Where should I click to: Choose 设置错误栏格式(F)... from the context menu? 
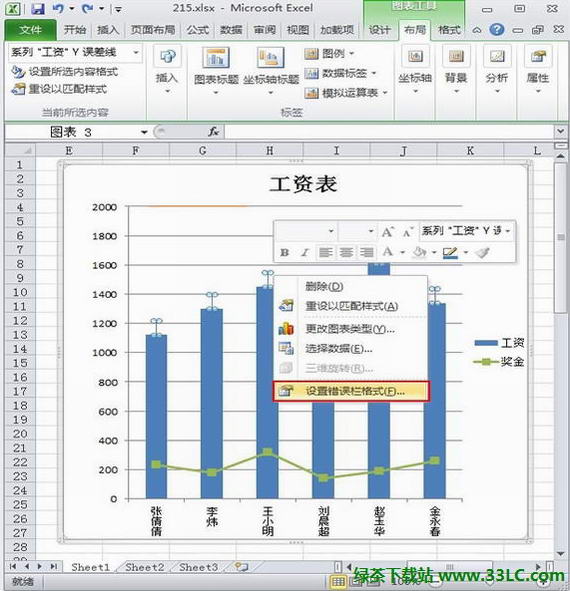[x=351, y=391]
